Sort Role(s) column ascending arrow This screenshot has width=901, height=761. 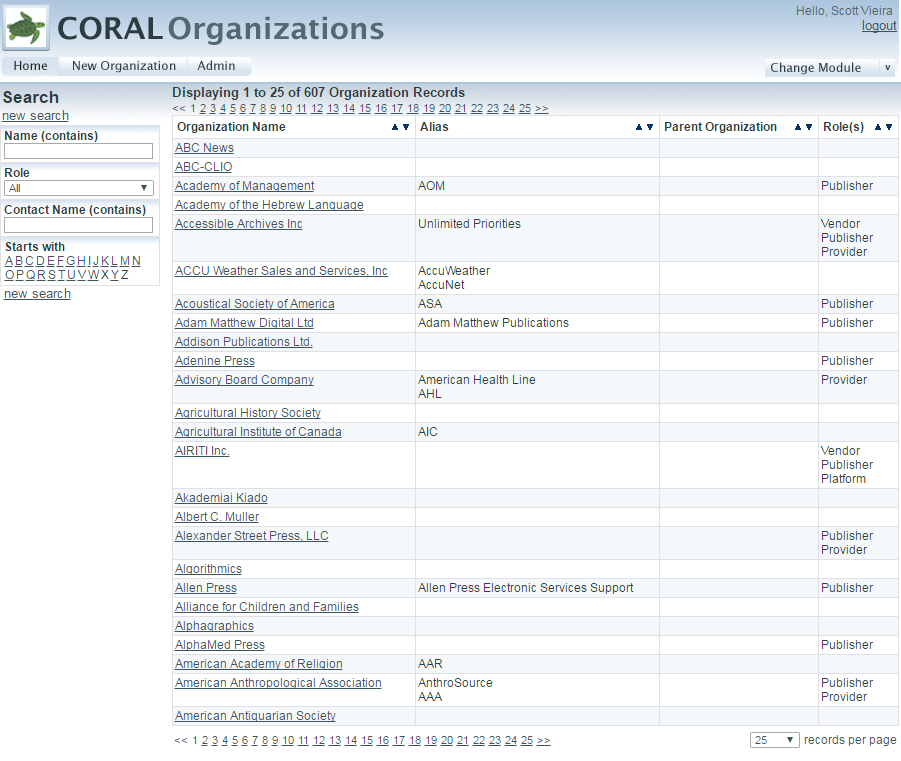(878, 127)
